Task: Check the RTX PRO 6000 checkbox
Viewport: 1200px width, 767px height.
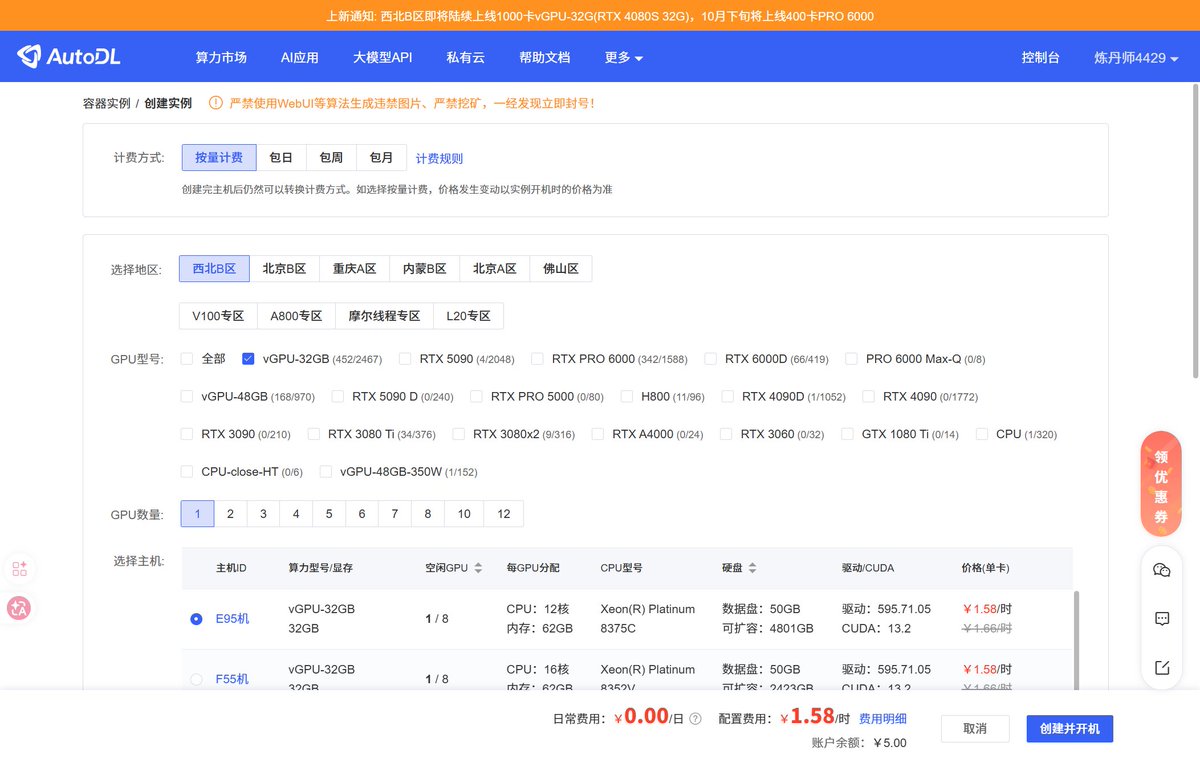Action: pyautogui.click(x=537, y=358)
